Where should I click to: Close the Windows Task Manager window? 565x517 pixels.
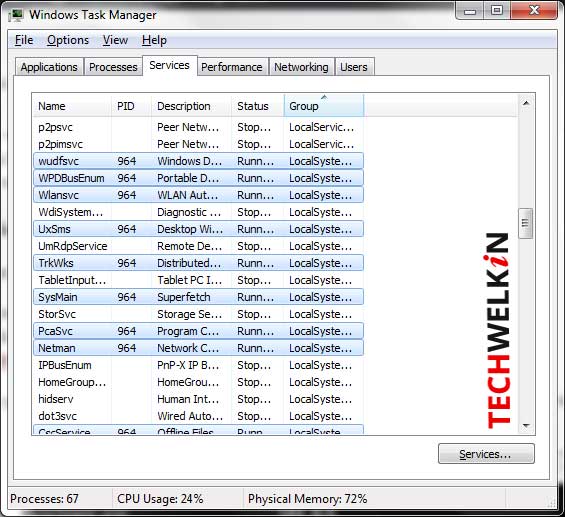(534, 11)
